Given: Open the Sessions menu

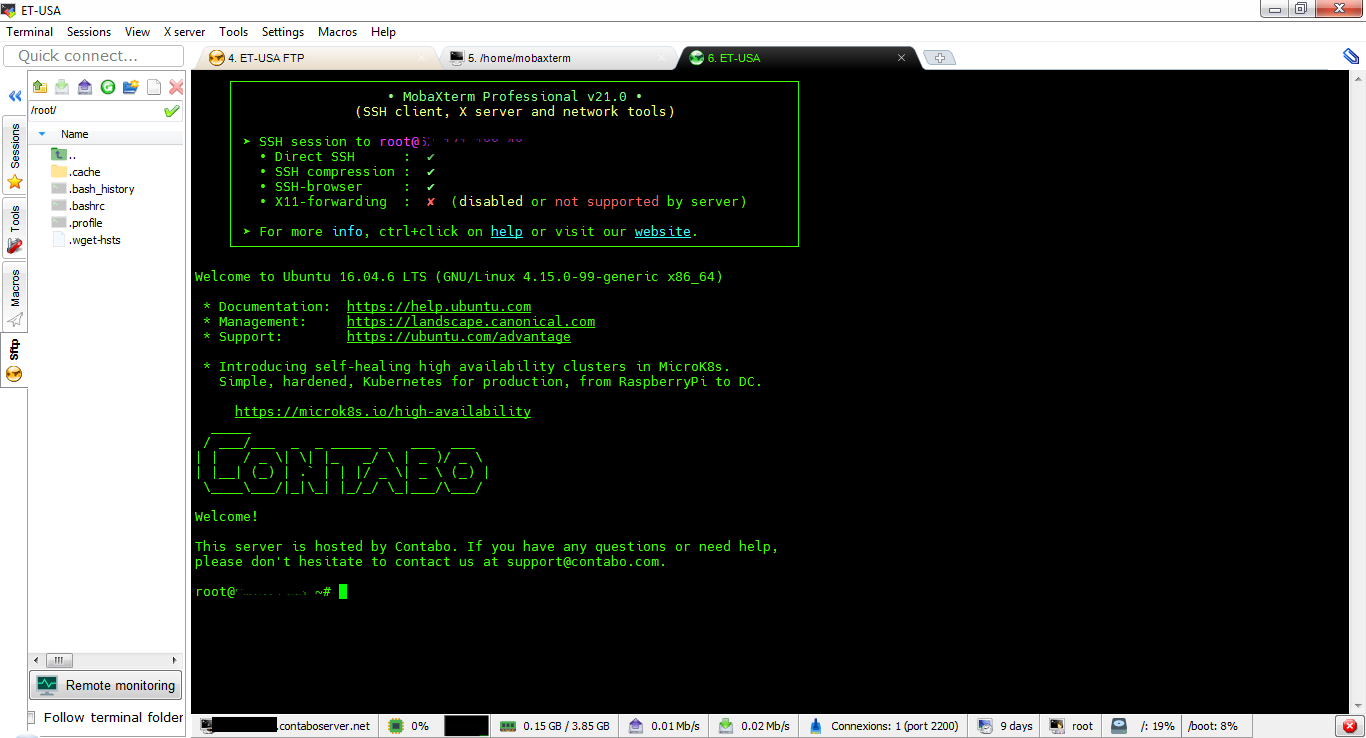Looking at the screenshot, I should [89, 32].
